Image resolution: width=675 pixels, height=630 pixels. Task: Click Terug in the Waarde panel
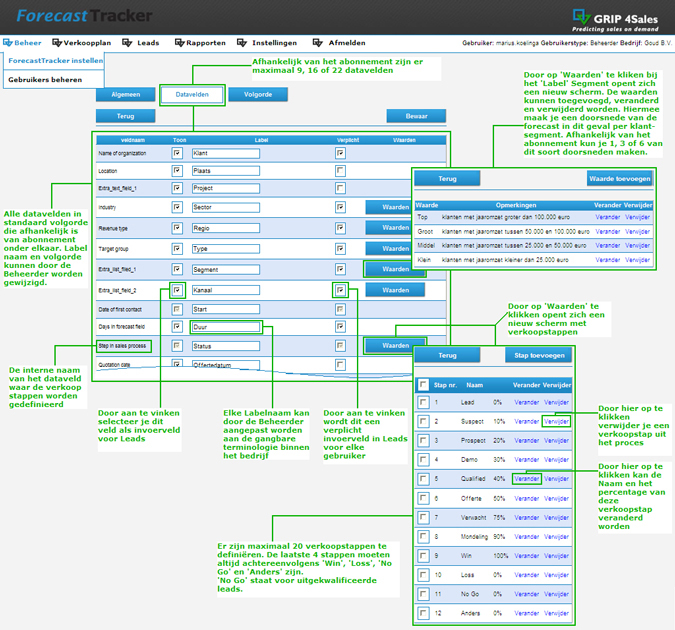[447, 179]
